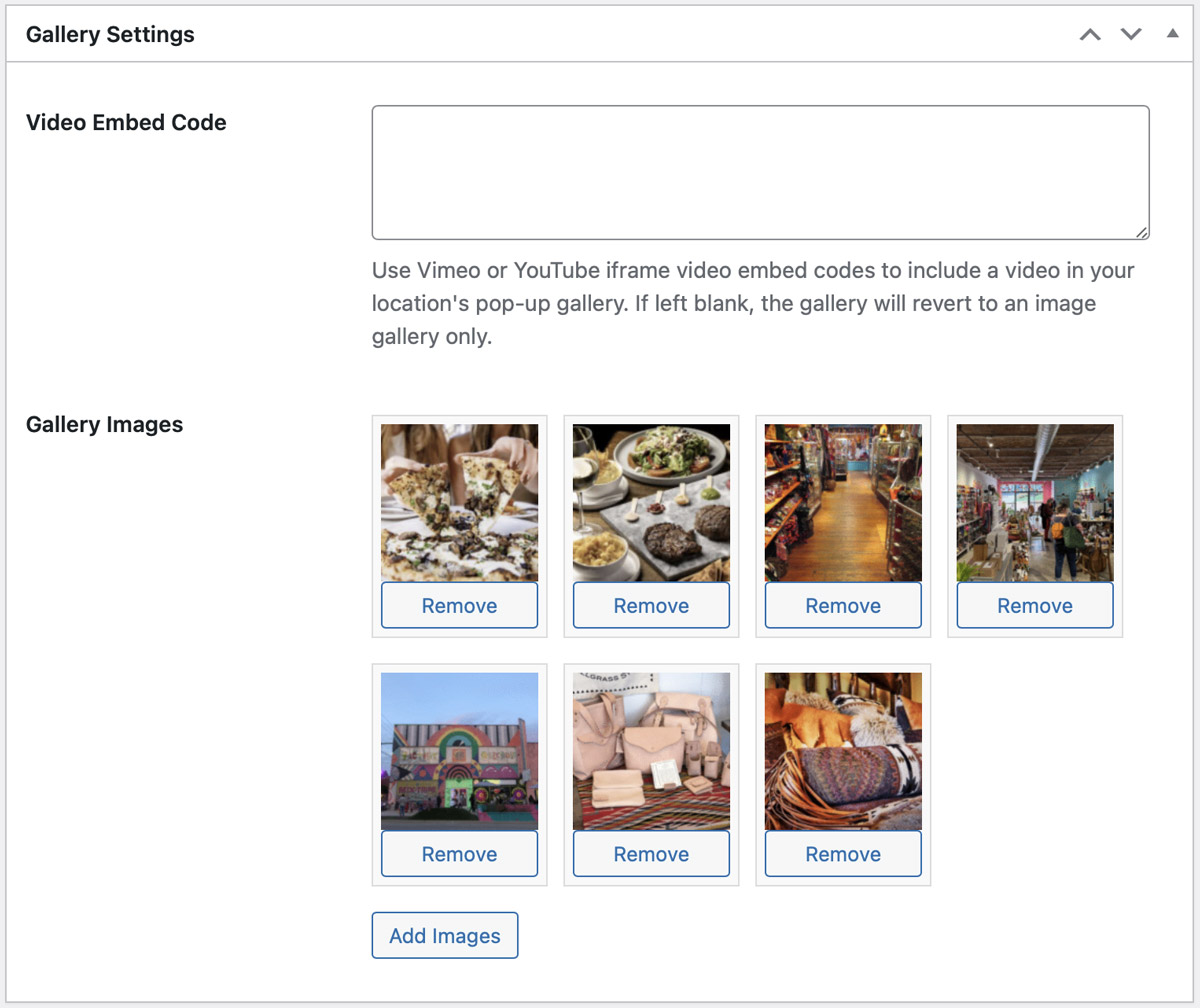
Task: Remove the pizza slices image
Action: [460, 606]
